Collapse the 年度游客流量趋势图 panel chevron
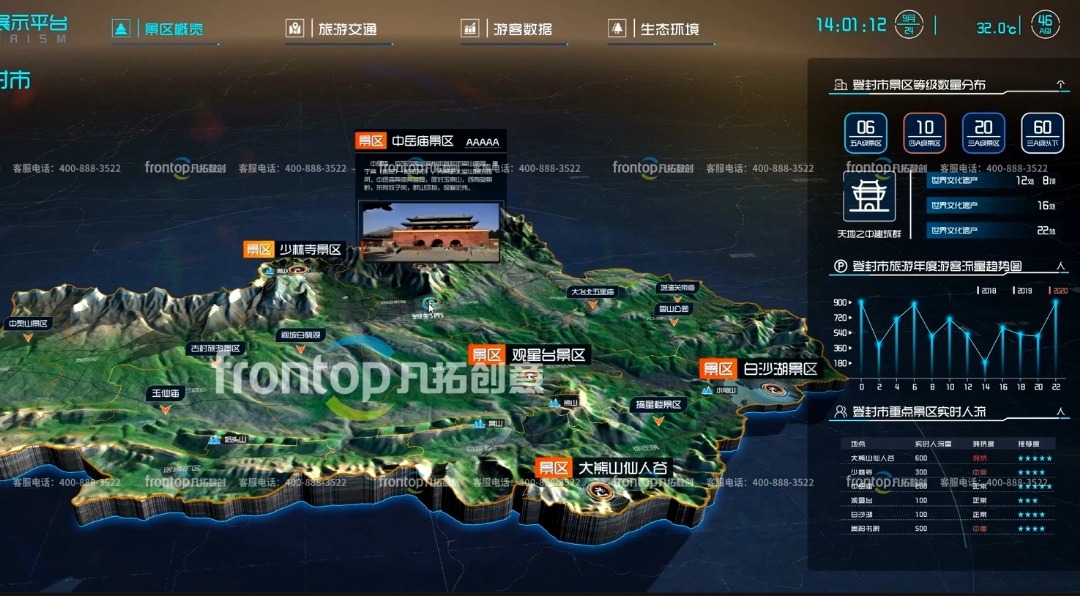This screenshot has width=1080, height=596. click(x=1060, y=266)
